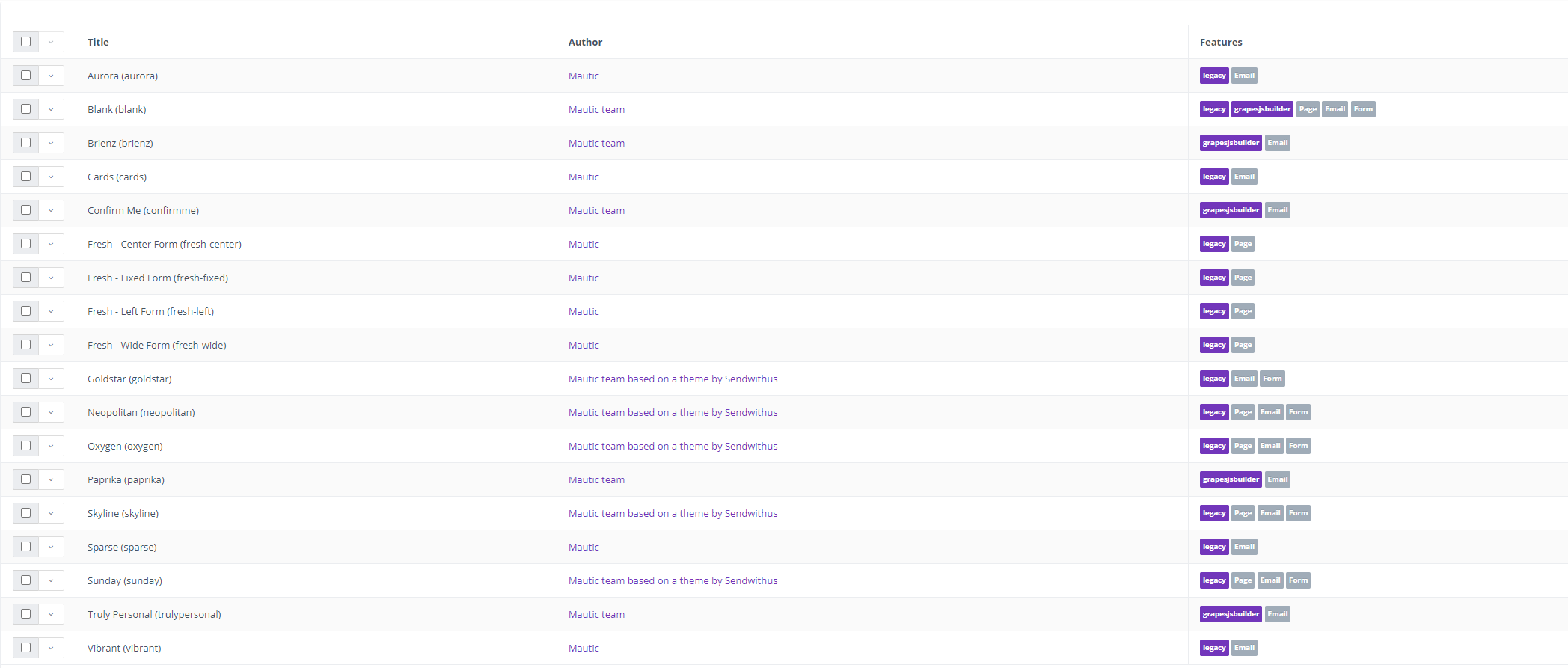The width and height of the screenshot is (1568, 668).
Task: Select the Brienz theme checkbox
Action: tap(26, 143)
